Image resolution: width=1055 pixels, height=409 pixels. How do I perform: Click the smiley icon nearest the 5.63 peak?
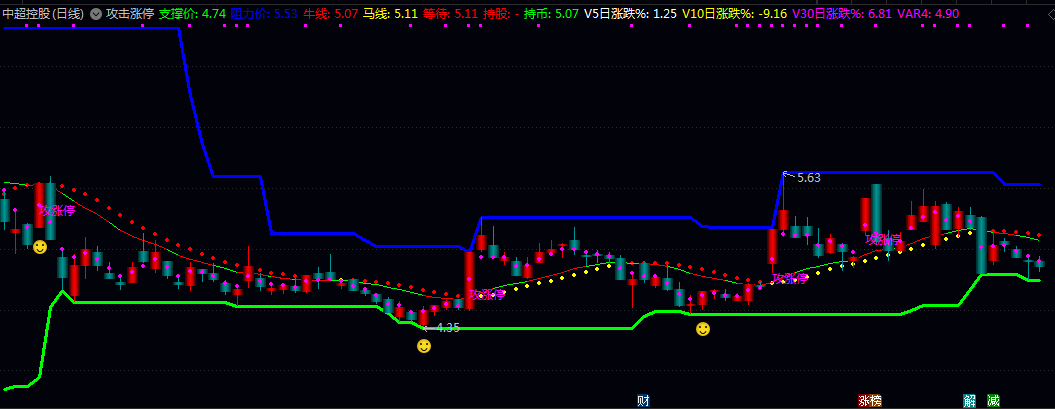(x=702, y=329)
